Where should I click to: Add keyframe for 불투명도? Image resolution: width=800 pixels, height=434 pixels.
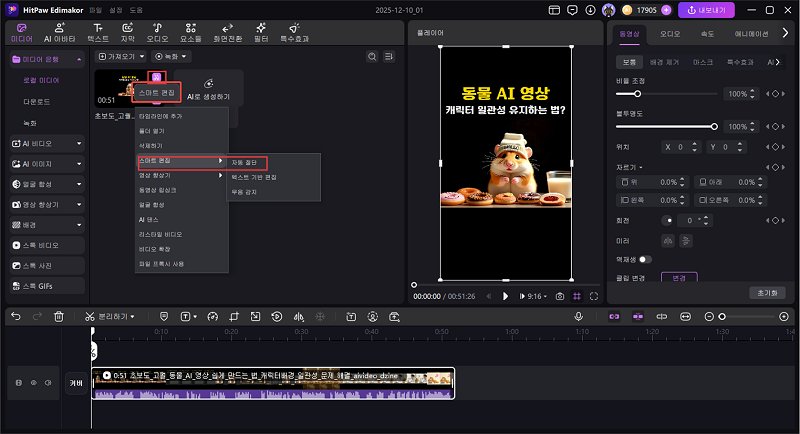point(776,126)
